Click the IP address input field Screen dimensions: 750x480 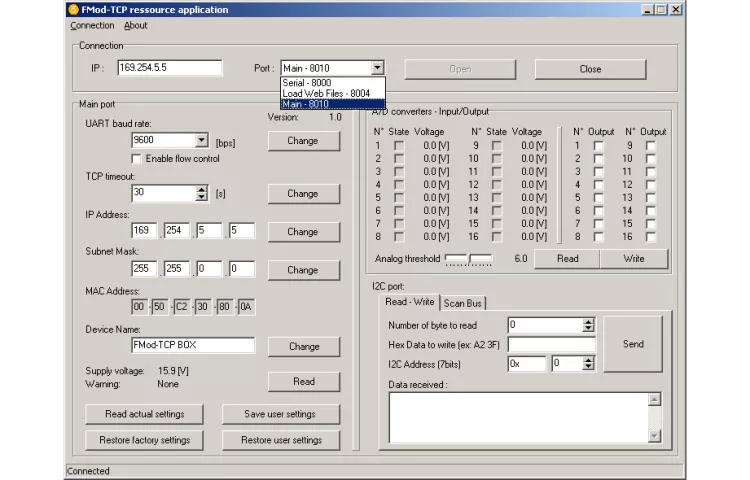[x=169, y=68]
